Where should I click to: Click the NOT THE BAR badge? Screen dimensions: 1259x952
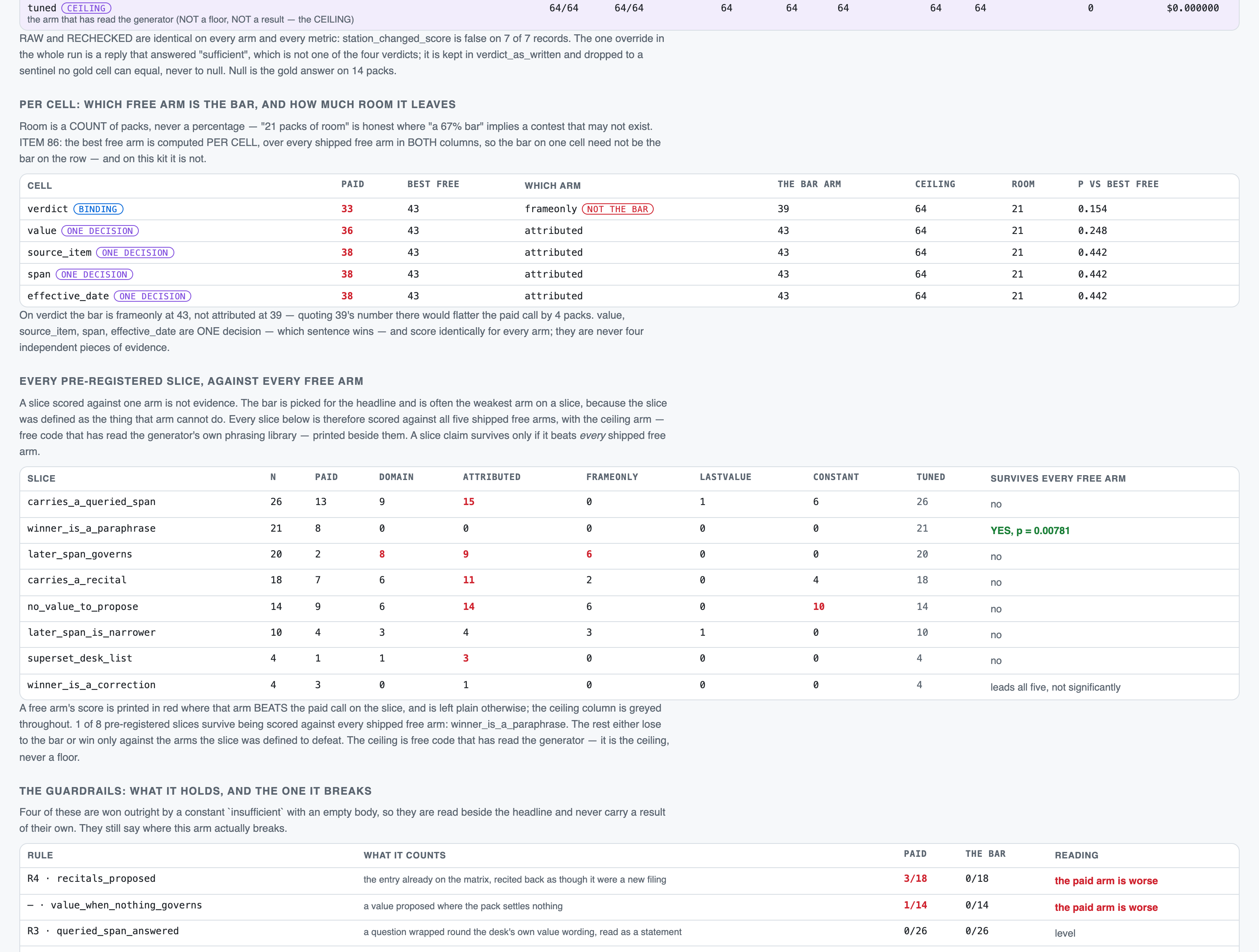point(617,209)
